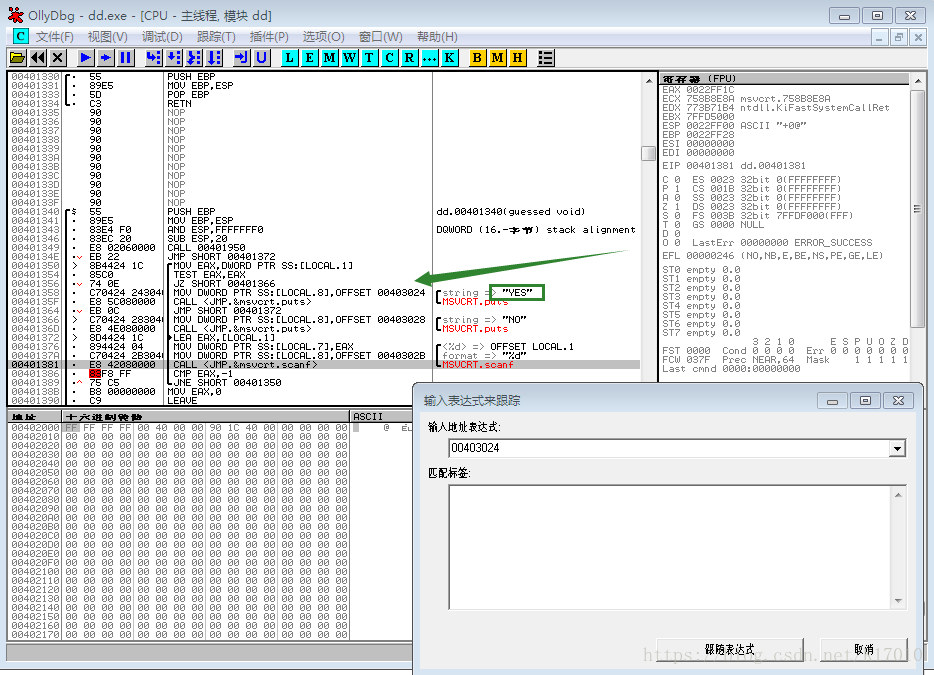Open Hardware breakpoints with yellow H icon
The width and height of the screenshot is (934, 675).
517,58
